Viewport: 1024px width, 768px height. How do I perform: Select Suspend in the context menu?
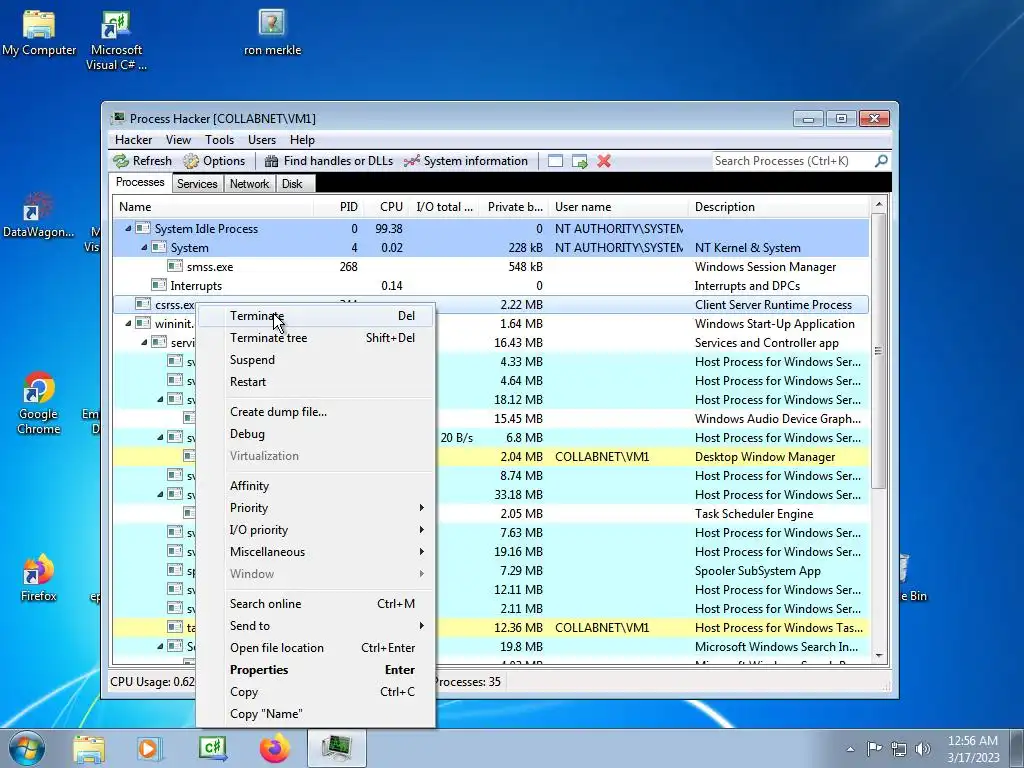pos(316,360)
